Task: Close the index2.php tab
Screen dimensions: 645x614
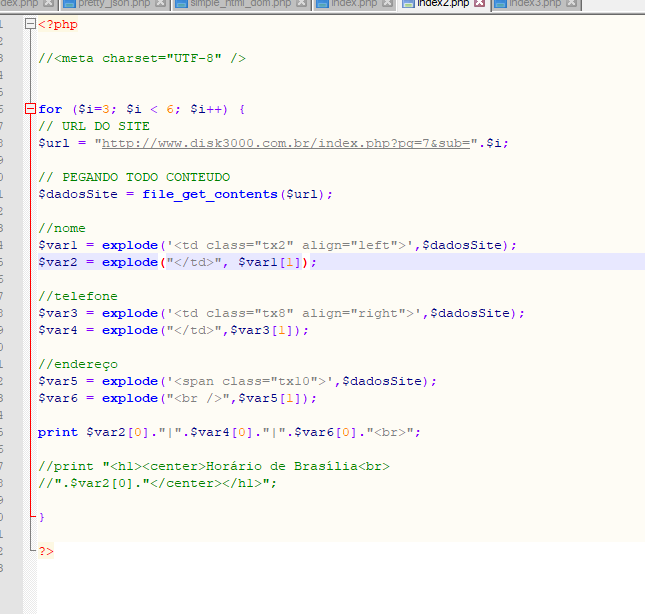Action: click(x=479, y=3)
